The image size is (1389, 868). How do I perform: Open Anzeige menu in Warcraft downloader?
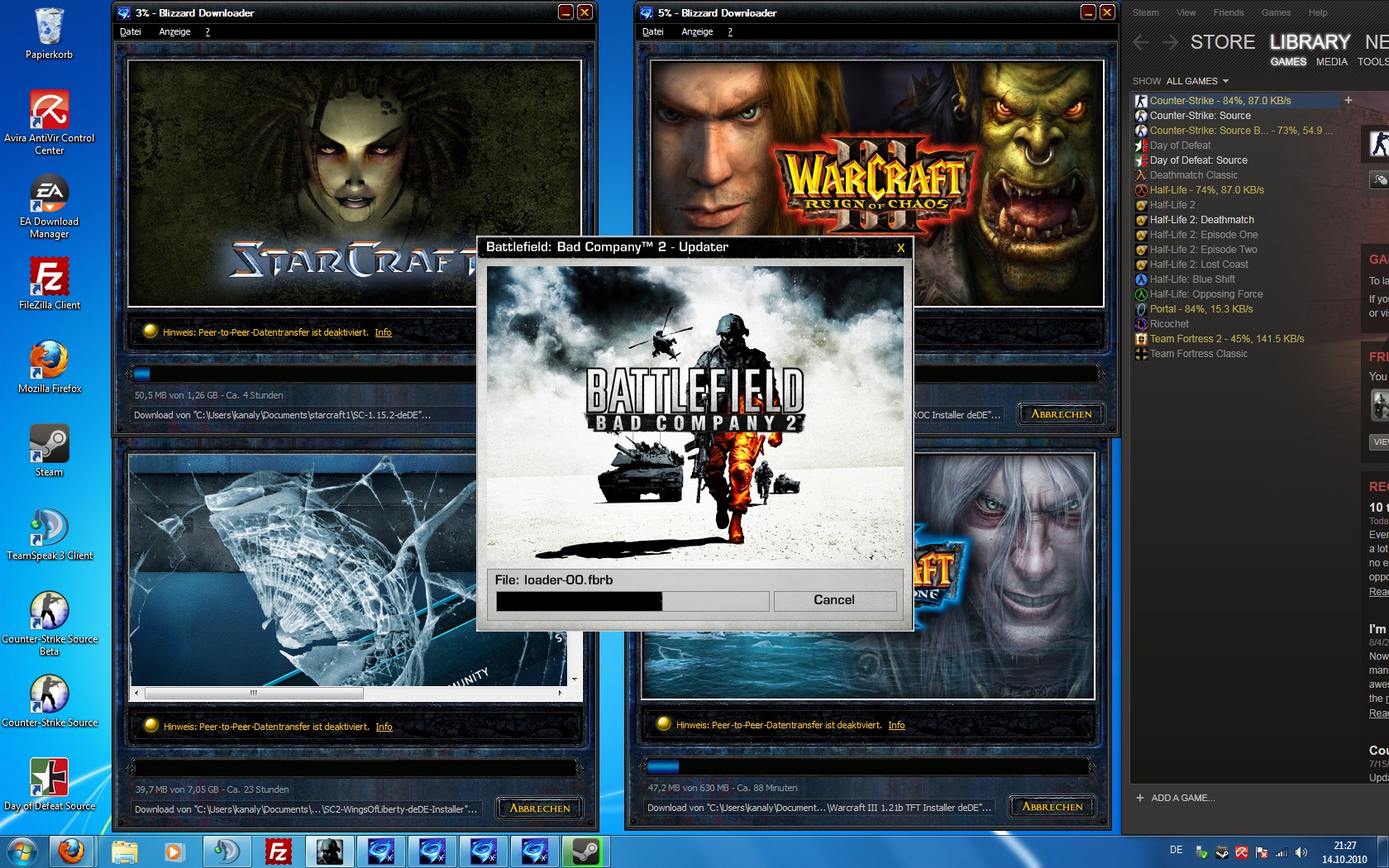click(697, 31)
